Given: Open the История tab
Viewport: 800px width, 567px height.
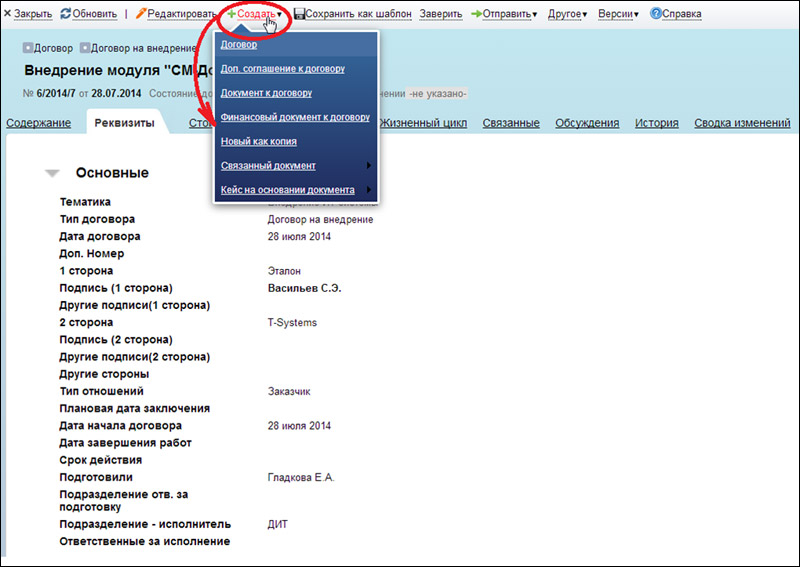Looking at the screenshot, I should tap(657, 123).
